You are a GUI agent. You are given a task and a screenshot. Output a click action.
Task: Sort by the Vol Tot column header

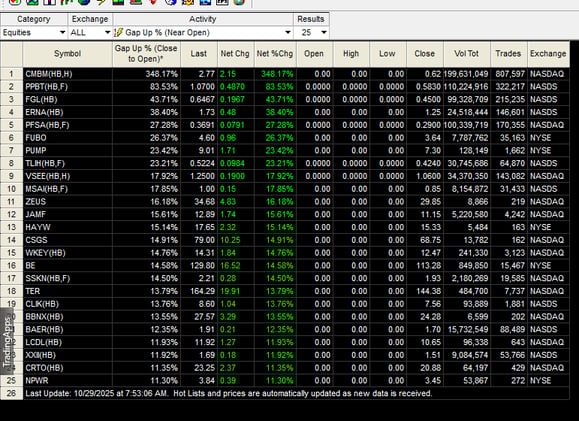tap(467, 54)
